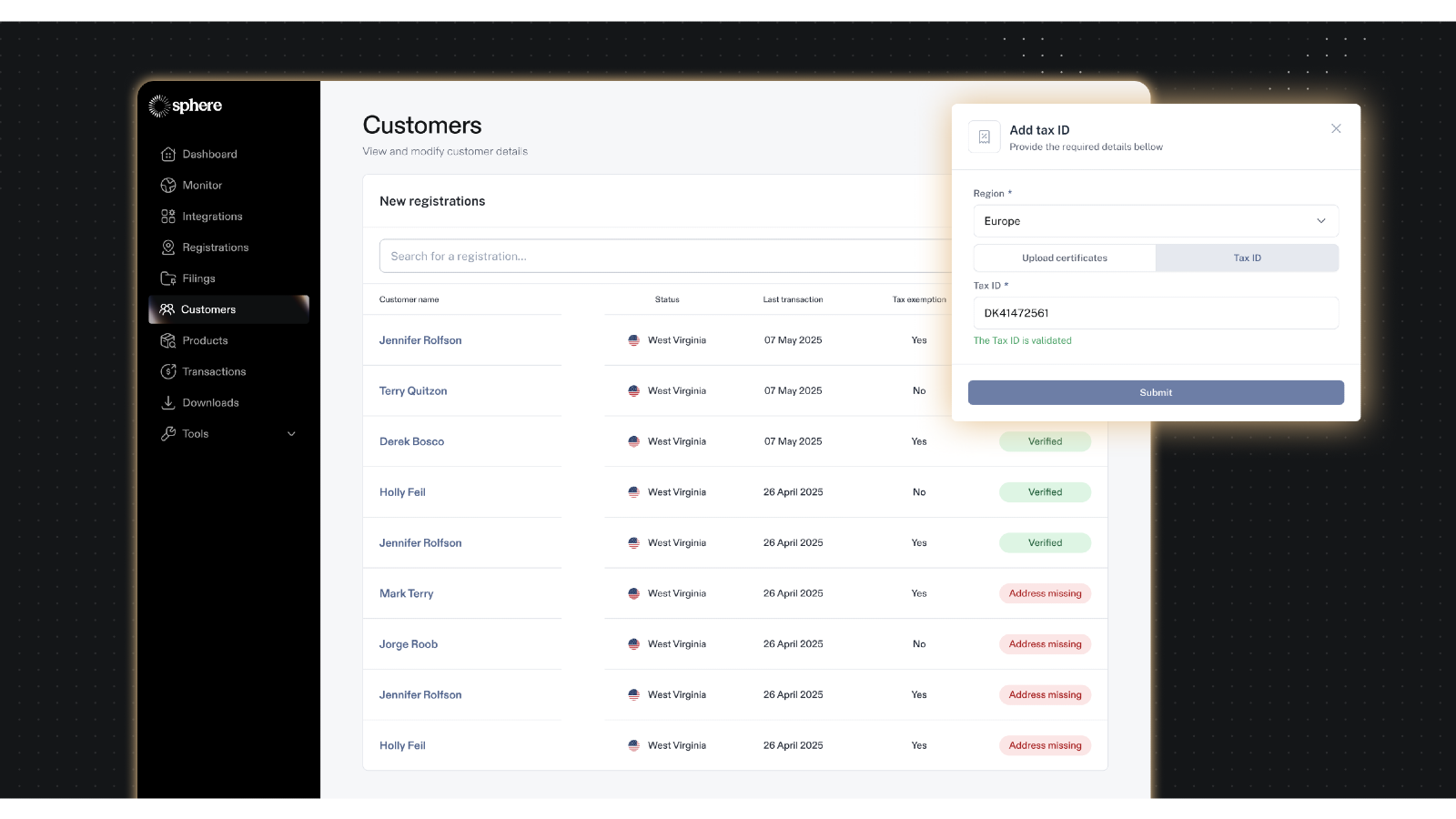Click the Monitor globe icon

coord(168,186)
